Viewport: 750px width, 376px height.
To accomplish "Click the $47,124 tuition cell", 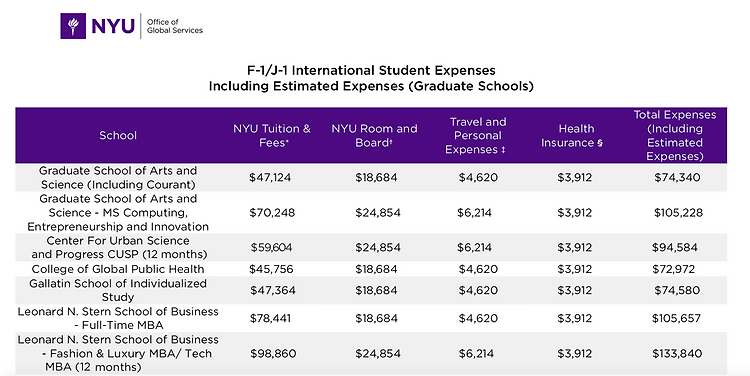I will point(270,177).
